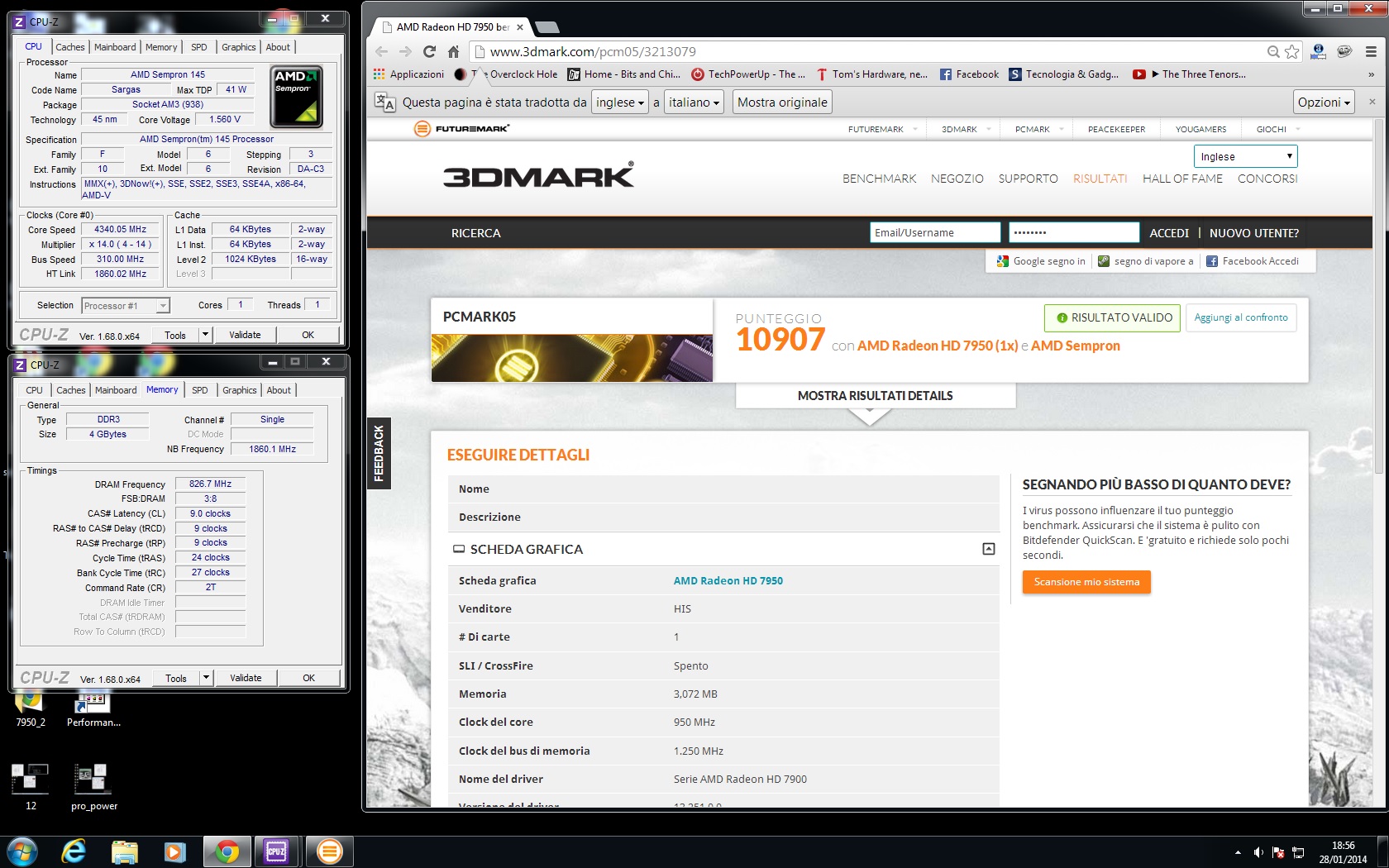Open Chrome menu hamburger icon
Screen dimensions: 1389x868
tap(1371, 51)
